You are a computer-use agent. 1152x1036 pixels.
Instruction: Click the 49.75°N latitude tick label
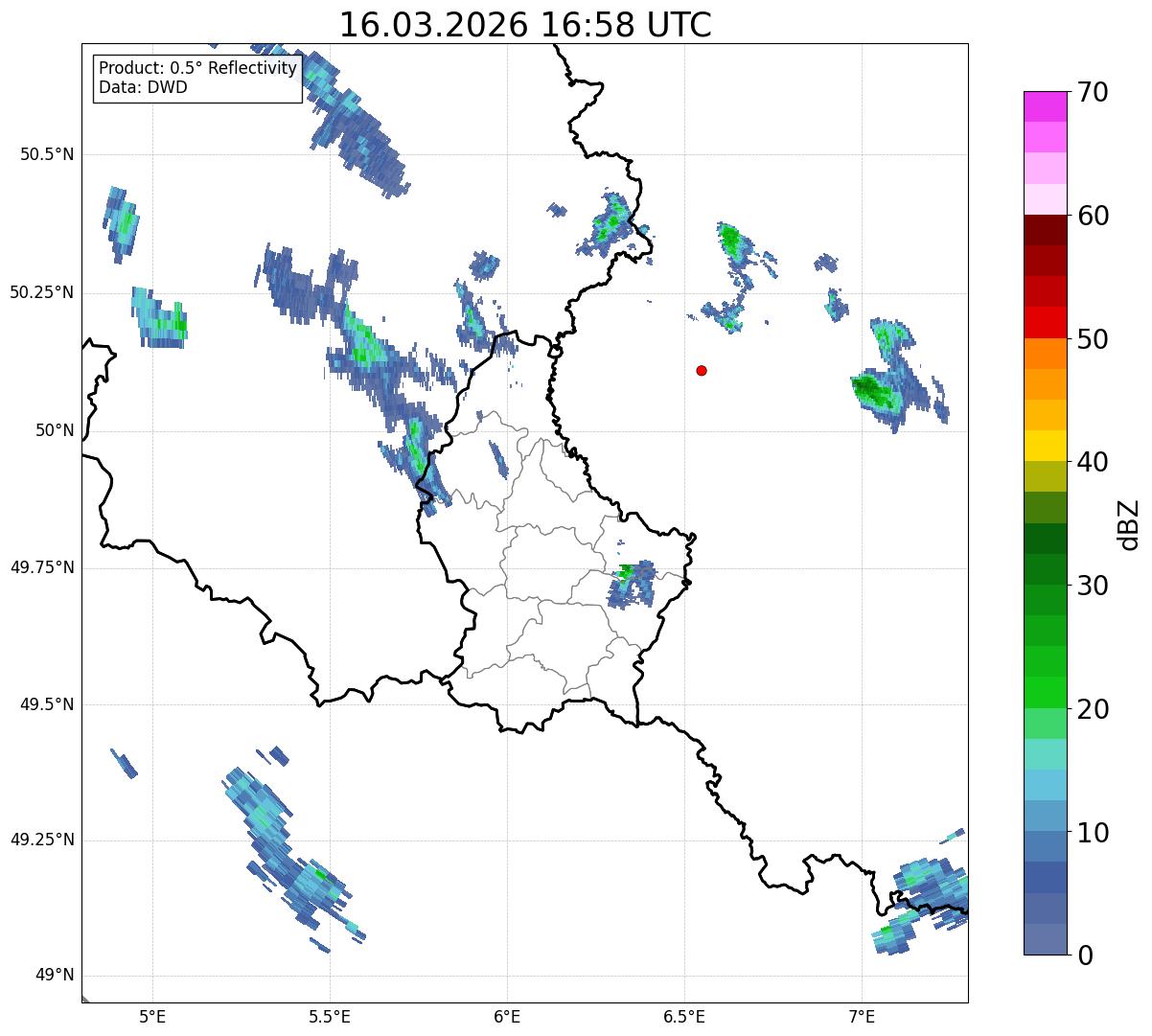(42, 567)
